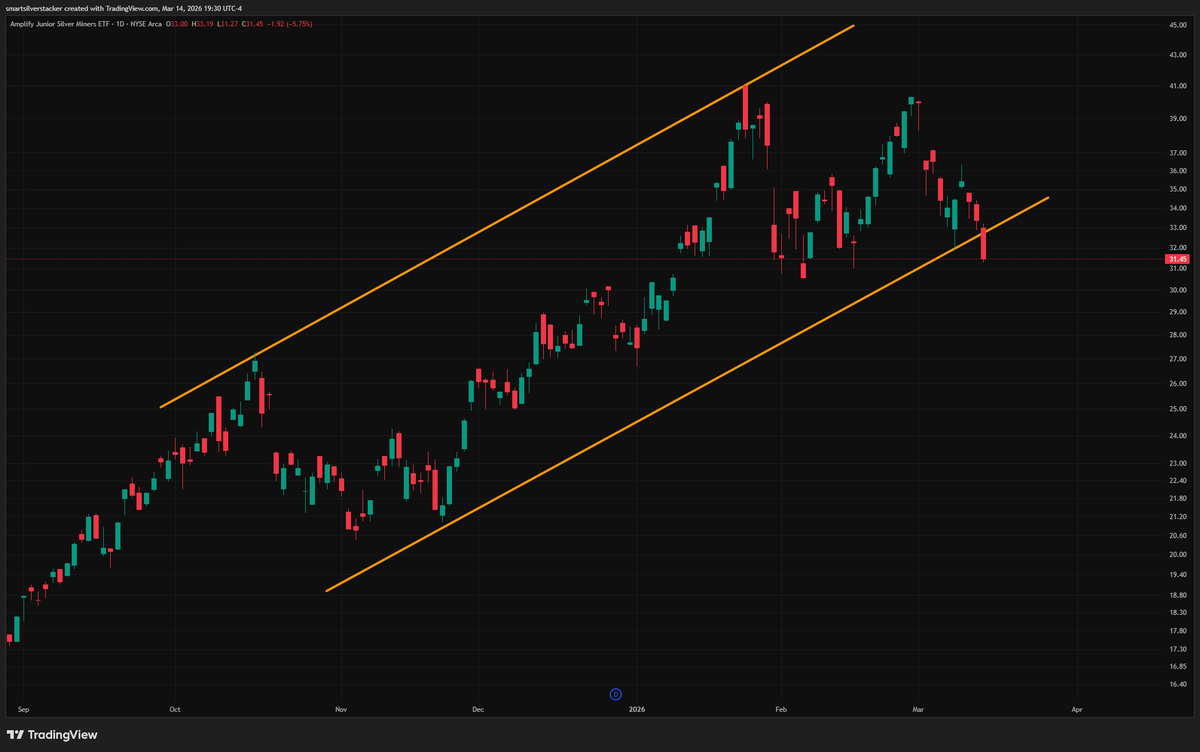This screenshot has width=1200, height=752.
Task: Select the upper orange channel trend line
Action: click(508, 216)
